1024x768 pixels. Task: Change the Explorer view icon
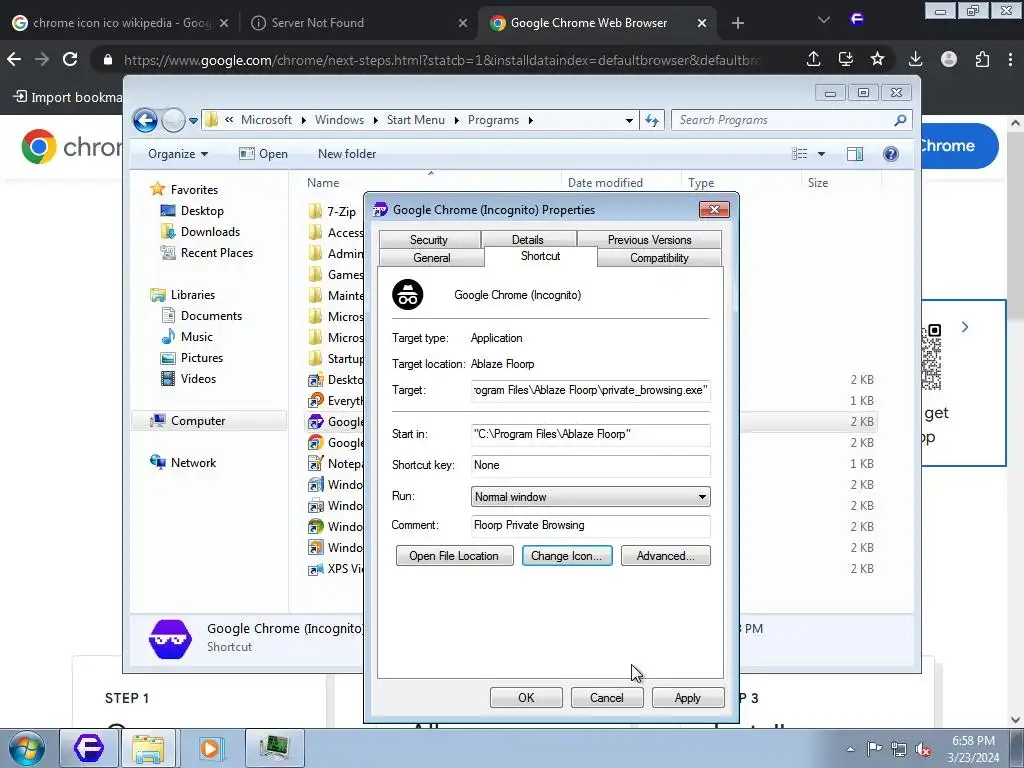pyautogui.click(x=799, y=154)
